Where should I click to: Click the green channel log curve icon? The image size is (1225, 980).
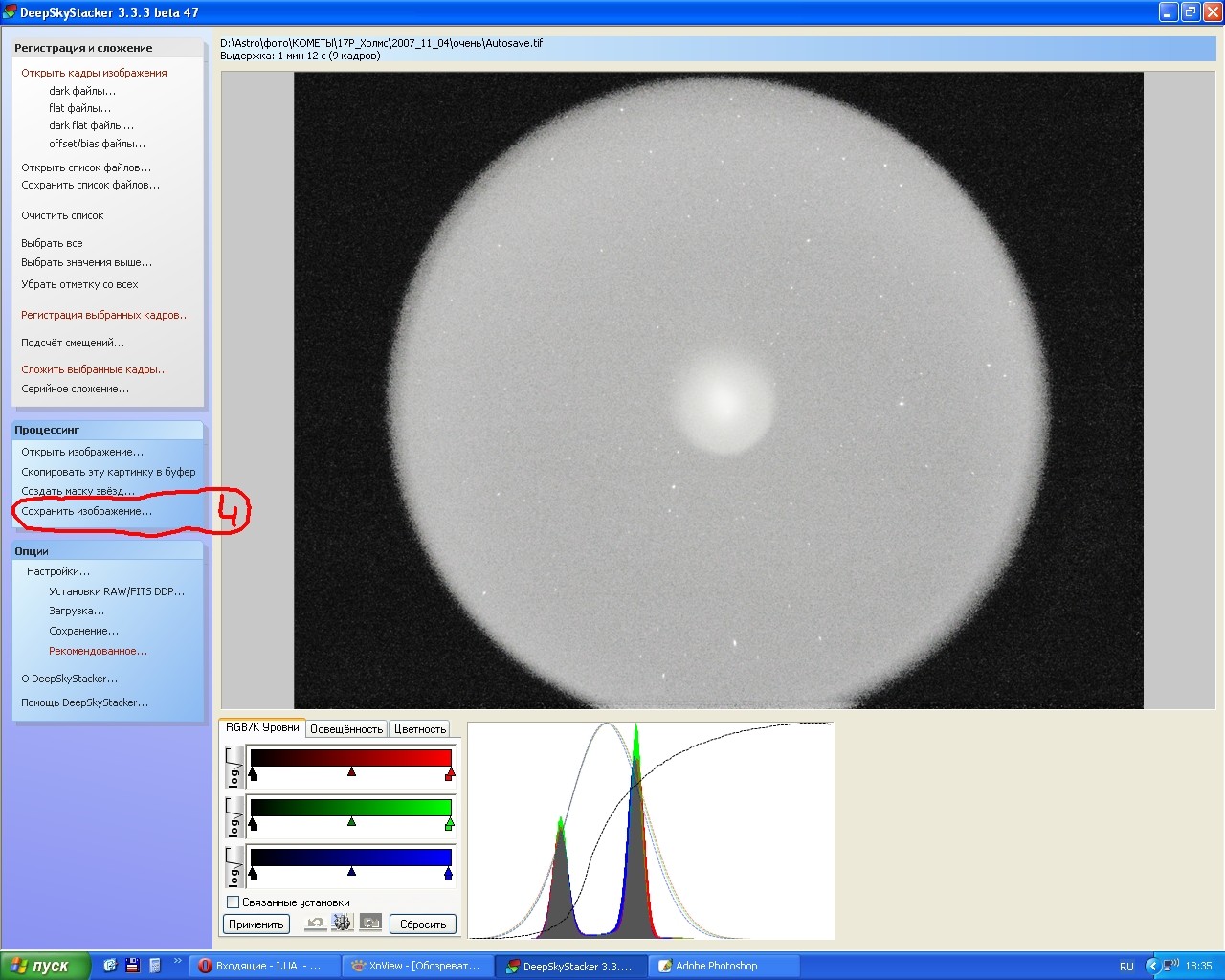pos(234,818)
